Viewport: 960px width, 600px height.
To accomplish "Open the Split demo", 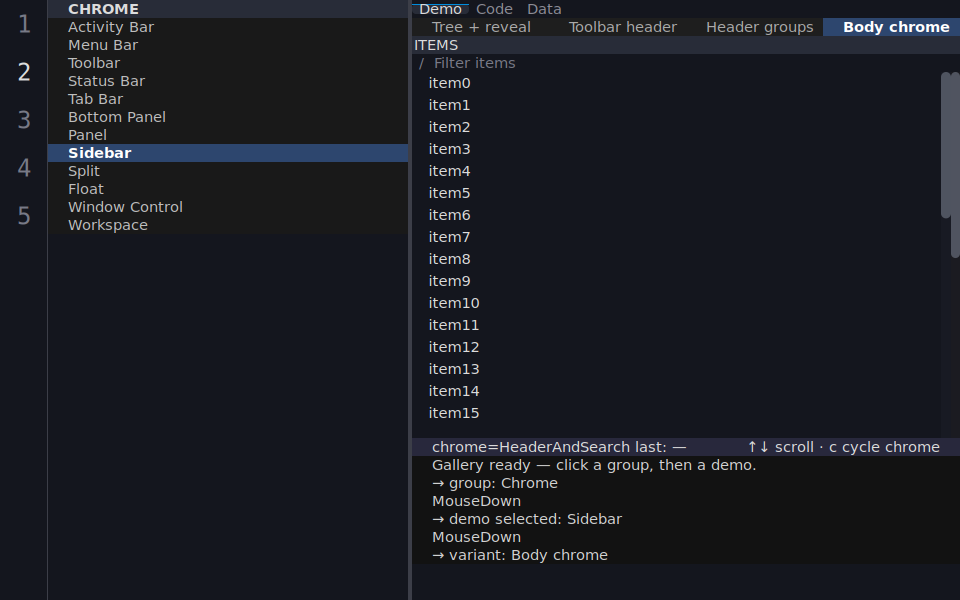I will (228, 171).
